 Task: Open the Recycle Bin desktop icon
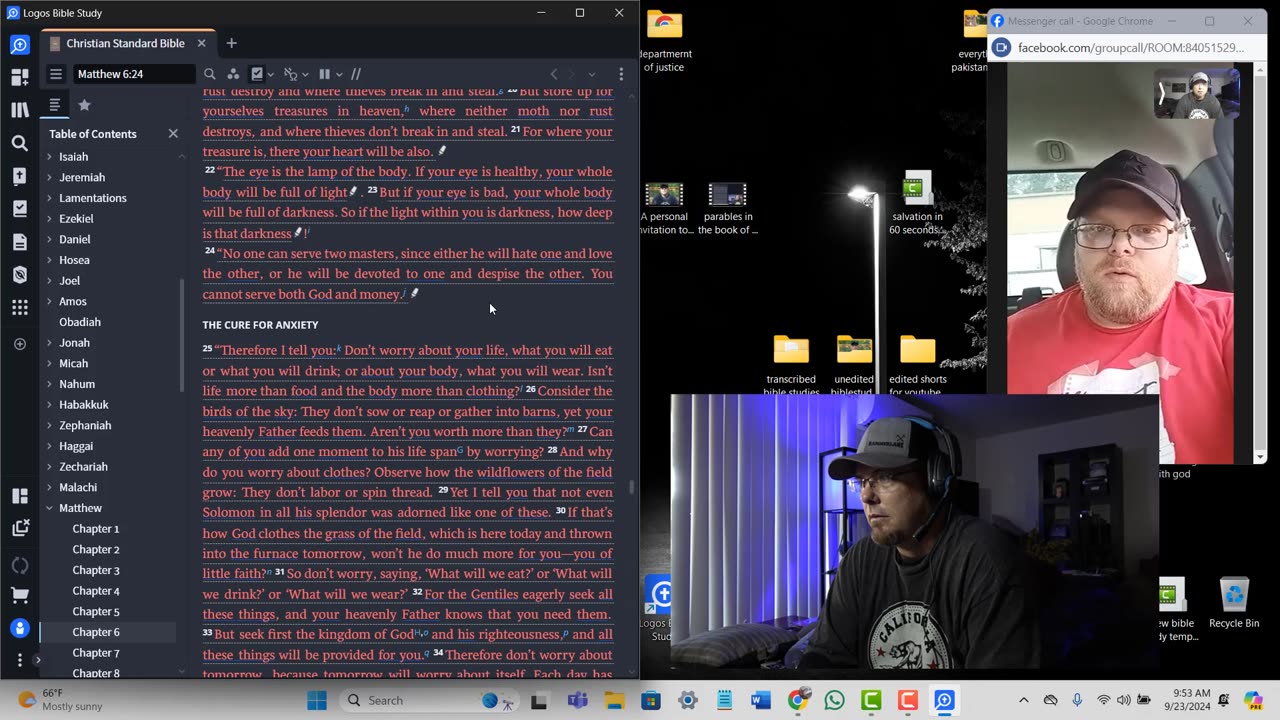[1234, 603]
